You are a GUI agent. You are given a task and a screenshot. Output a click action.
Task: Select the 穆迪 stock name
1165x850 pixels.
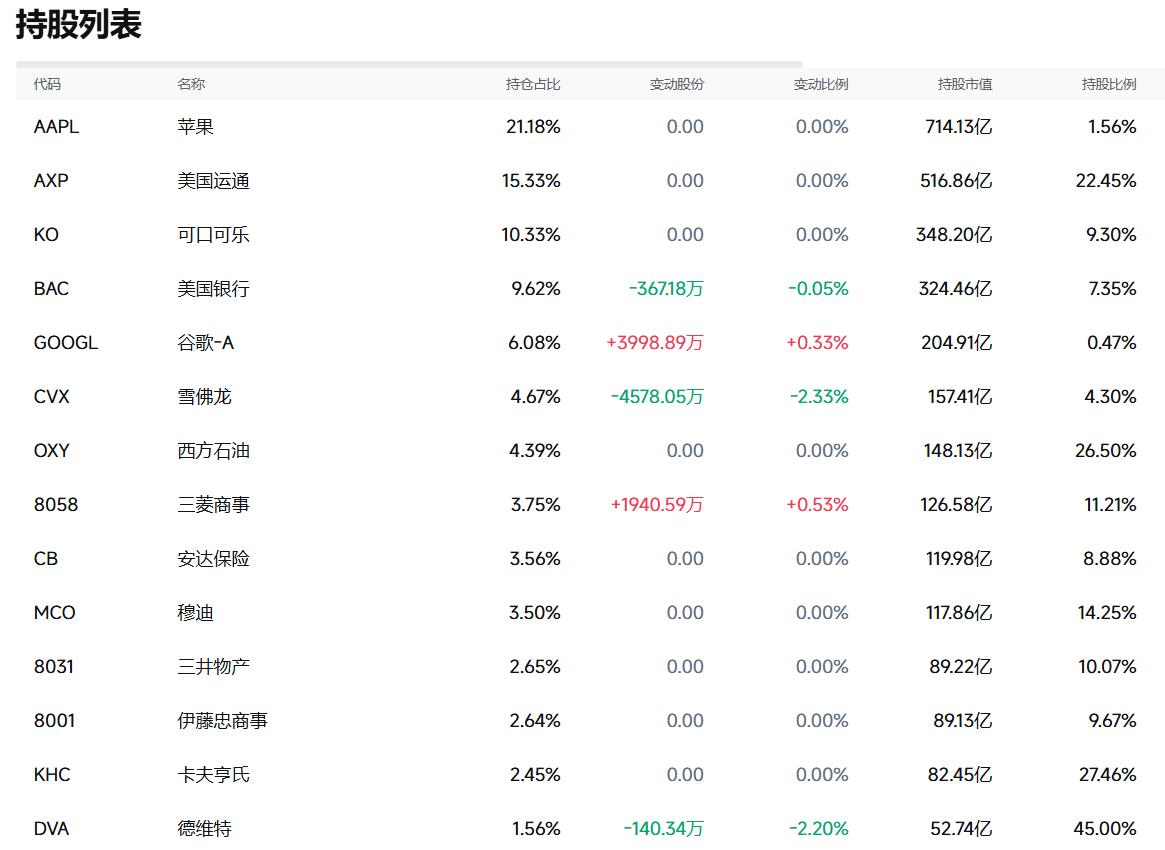click(195, 613)
